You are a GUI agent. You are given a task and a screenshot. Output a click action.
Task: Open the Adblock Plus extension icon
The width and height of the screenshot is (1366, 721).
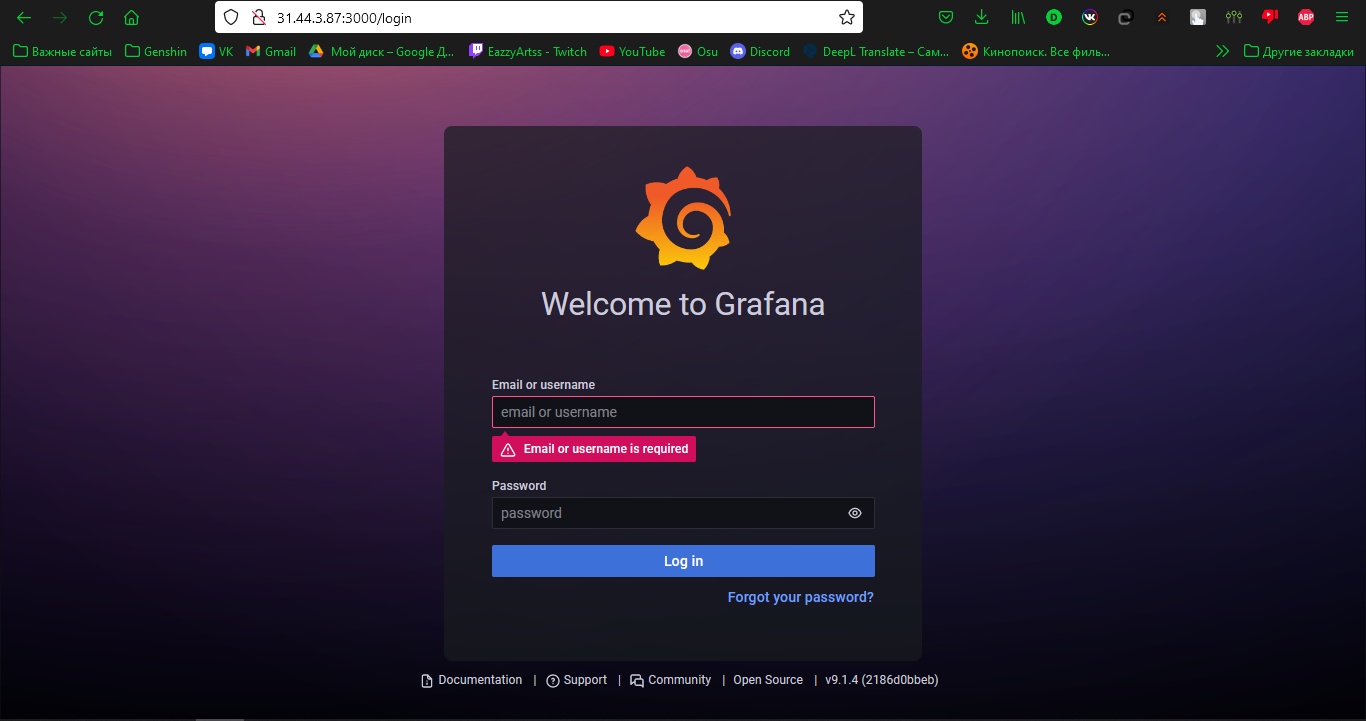tap(1305, 17)
